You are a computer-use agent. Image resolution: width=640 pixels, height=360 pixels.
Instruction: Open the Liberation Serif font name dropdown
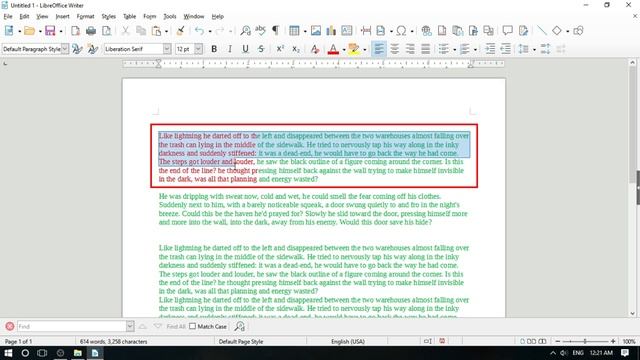(167, 49)
